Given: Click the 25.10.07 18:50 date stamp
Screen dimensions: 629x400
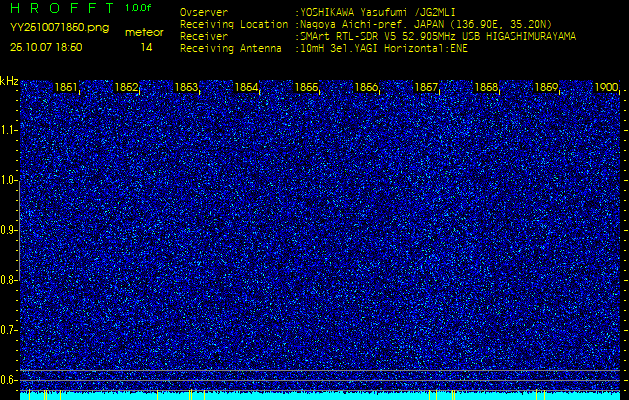Looking at the screenshot, I should tap(46, 47).
